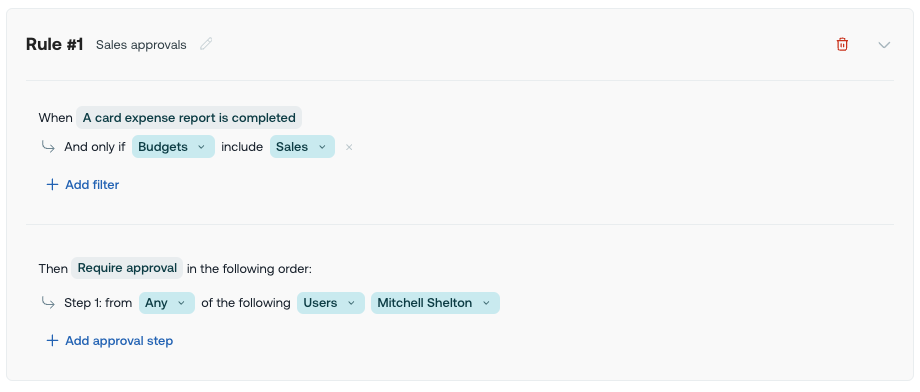Viewport: 920px width, 392px height.
Task: Open the Any approver dropdown
Action: (167, 303)
